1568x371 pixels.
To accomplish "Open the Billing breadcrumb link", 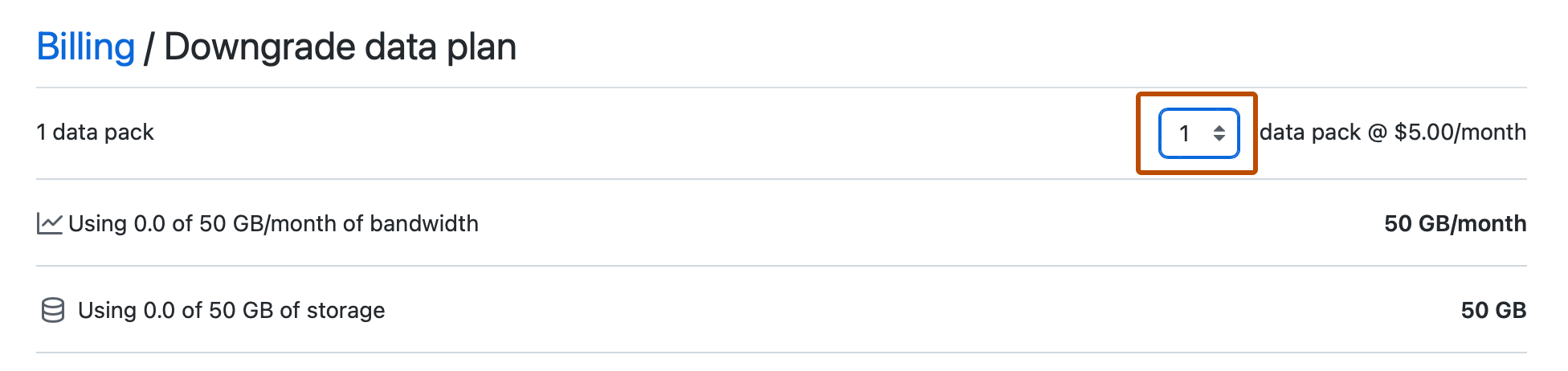I will (x=85, y=47).
